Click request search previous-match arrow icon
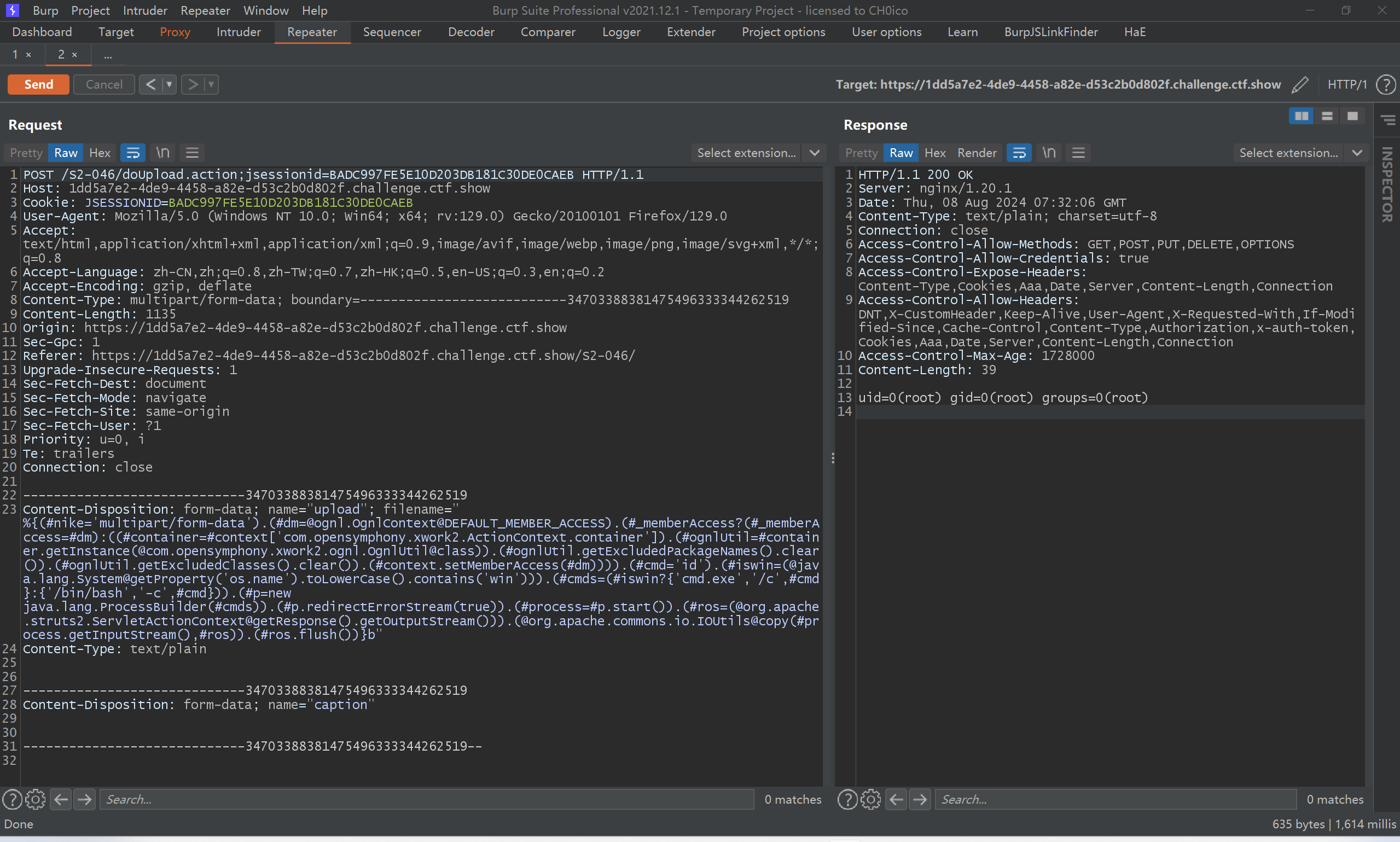The width and height of the screenshot is (1400, 842). (61, 799)
